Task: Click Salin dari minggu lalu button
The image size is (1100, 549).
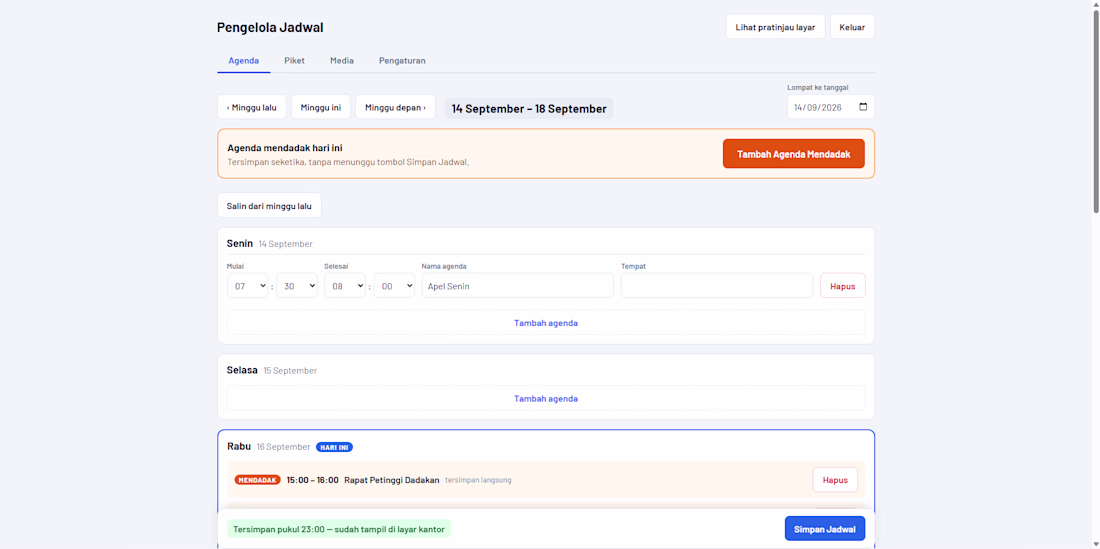Action: [x=269, y=205]
